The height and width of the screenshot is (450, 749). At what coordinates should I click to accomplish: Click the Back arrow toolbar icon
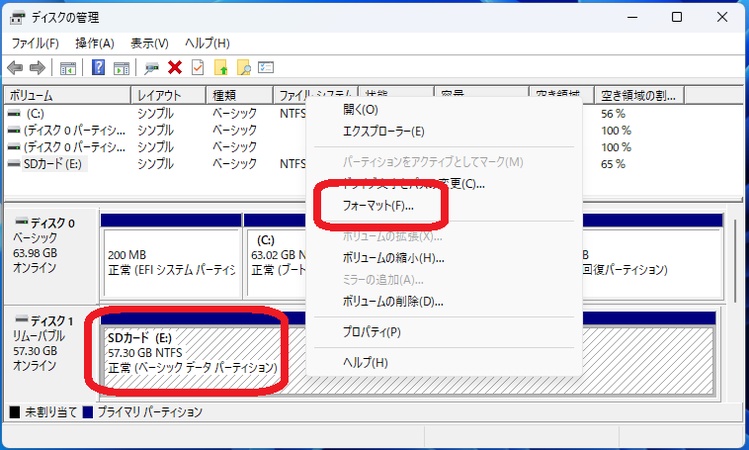[15, 68]
